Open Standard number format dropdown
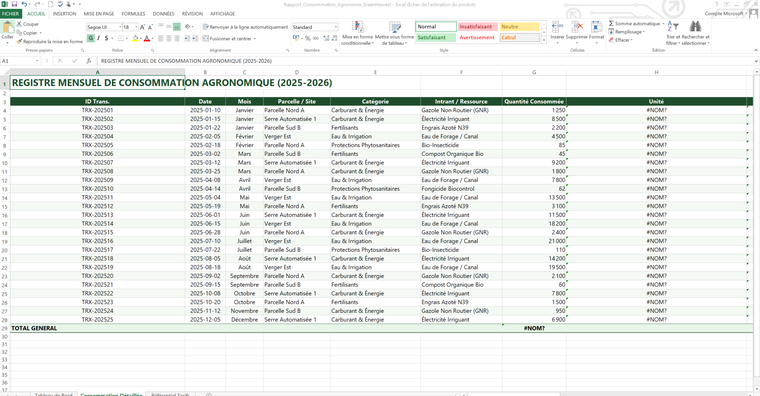 click(x=335, y=27)
